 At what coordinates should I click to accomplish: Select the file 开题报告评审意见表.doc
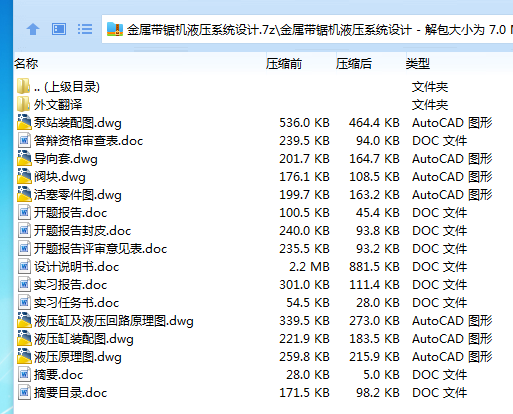pyautogui.click(x=100, y=249)
